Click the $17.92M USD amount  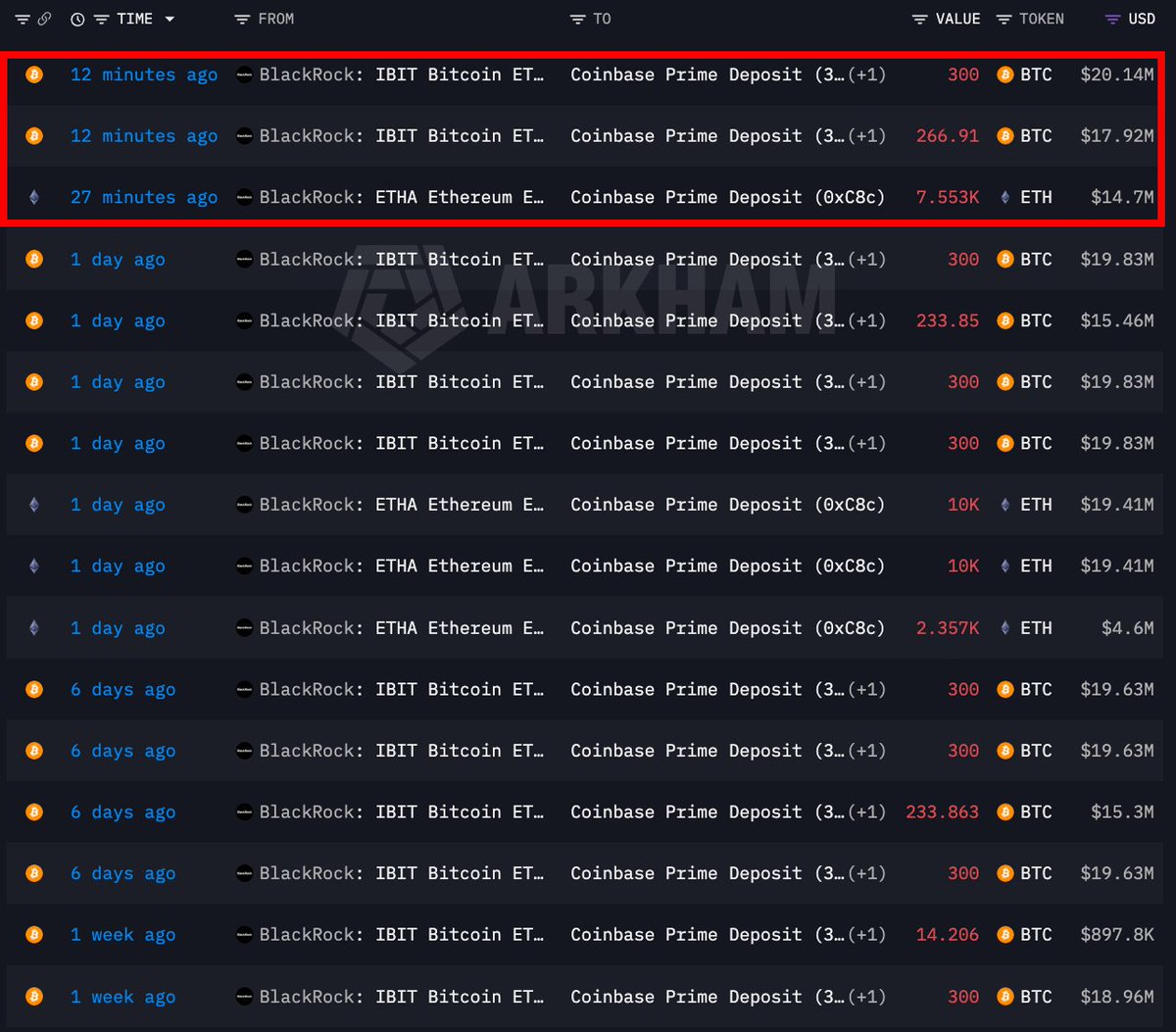pos(1117,136)
